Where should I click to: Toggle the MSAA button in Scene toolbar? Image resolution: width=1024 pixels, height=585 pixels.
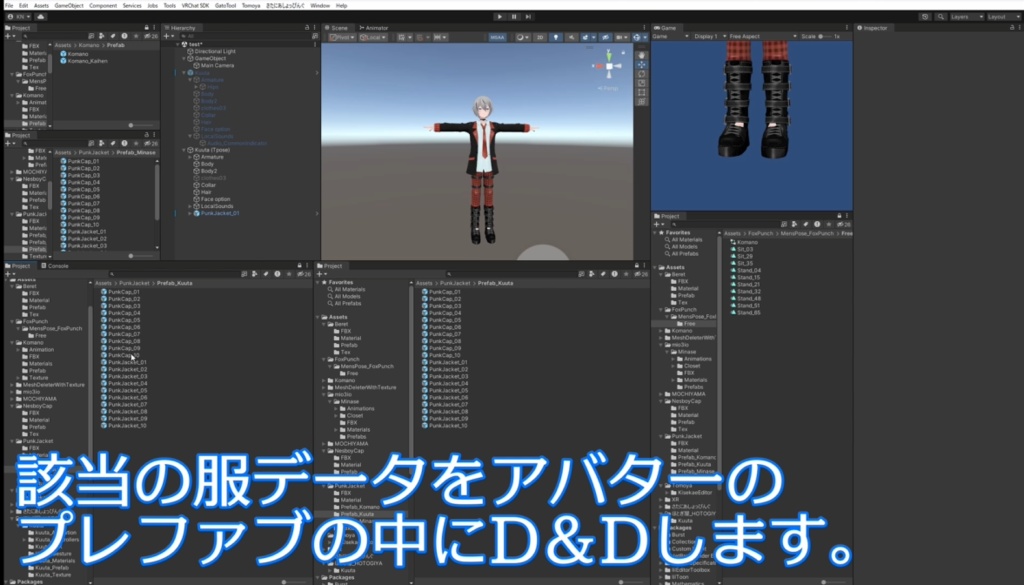click(498, 37)
